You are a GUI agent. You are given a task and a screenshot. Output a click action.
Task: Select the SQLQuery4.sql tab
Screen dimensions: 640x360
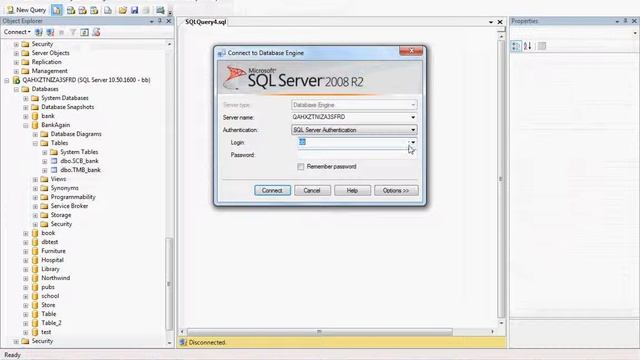click(205, 22)
